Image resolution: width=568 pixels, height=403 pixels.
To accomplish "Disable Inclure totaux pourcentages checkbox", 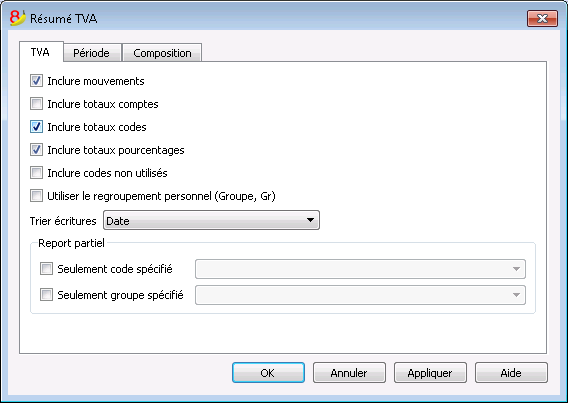I will click(36, 150).
